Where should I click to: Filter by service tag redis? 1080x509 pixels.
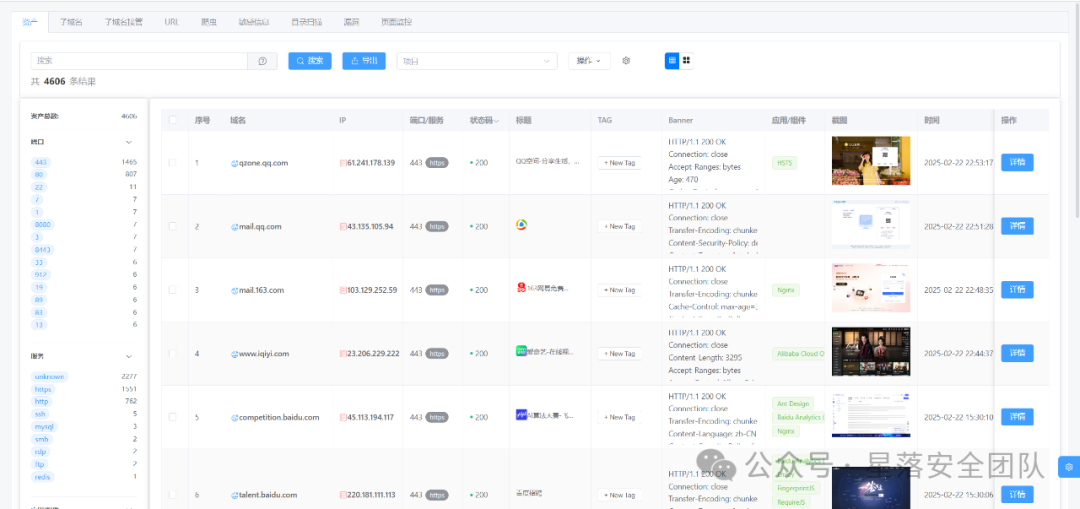pyautogui.click(x=43, y=477)
